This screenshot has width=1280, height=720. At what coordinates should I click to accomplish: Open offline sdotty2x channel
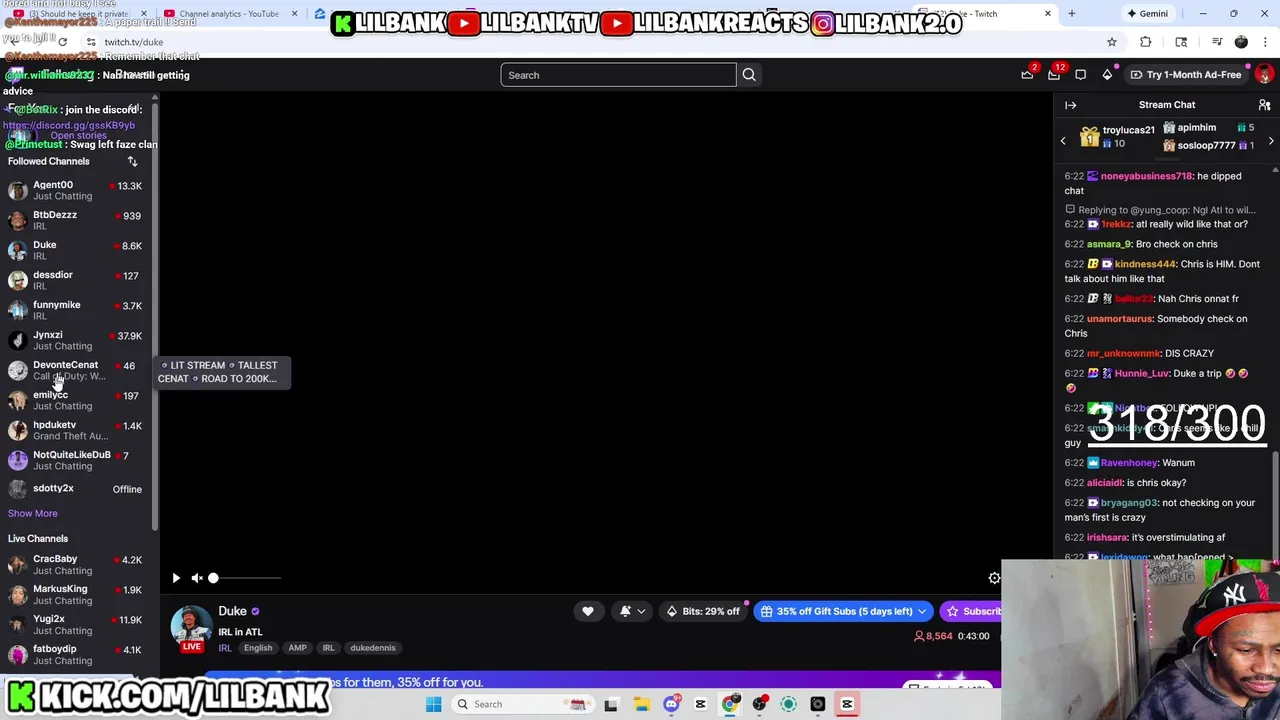point(78,489)
